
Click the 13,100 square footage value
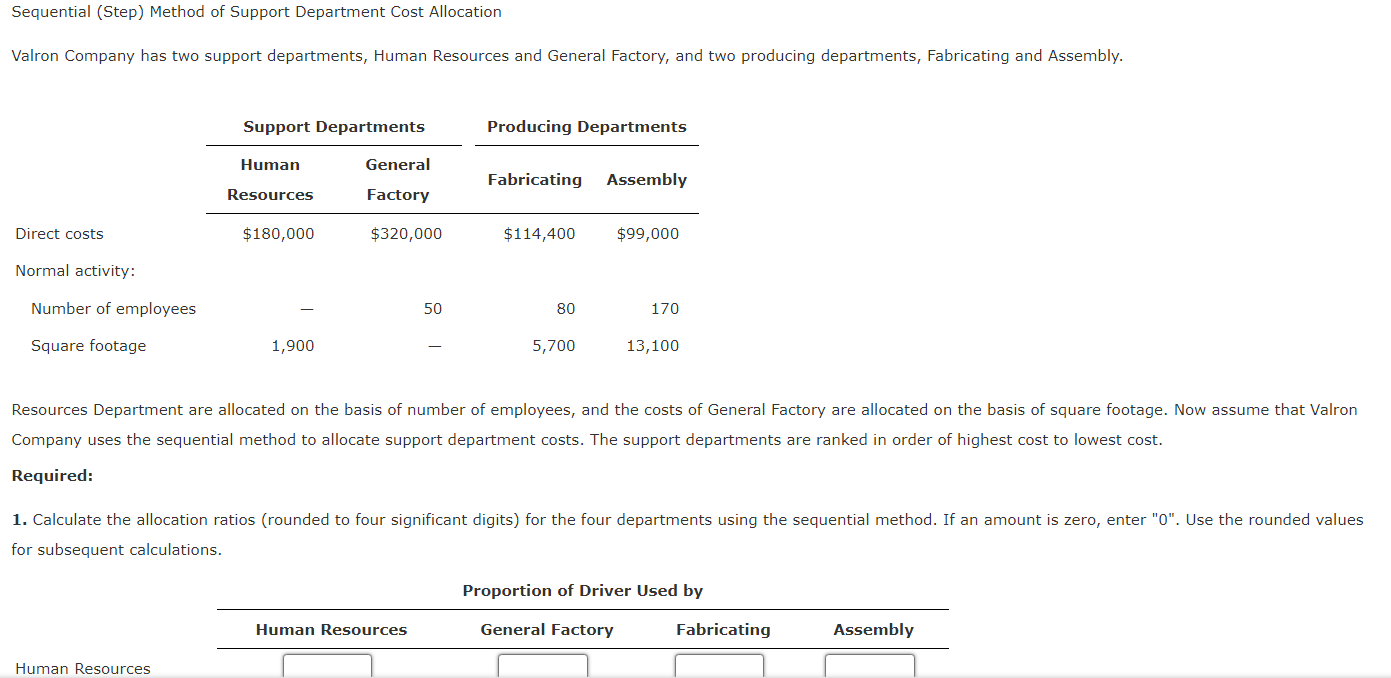[653, 346]
